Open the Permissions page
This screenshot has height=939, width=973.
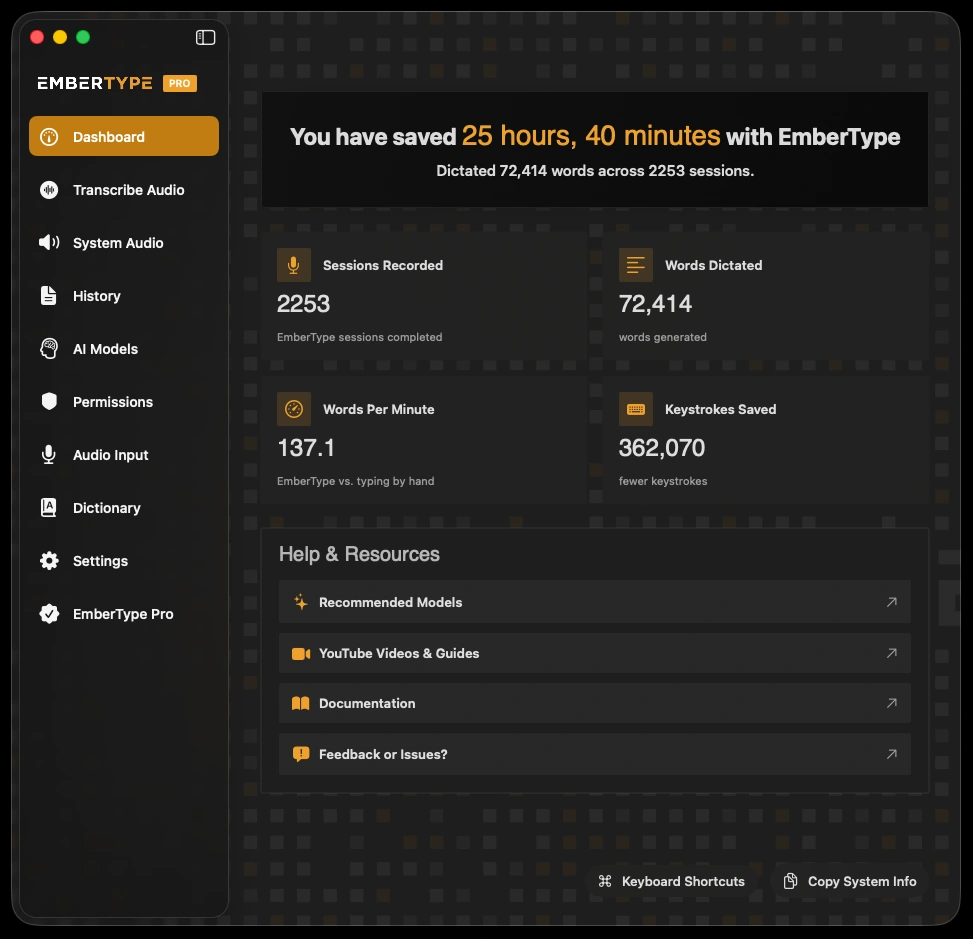pos(124,402)
